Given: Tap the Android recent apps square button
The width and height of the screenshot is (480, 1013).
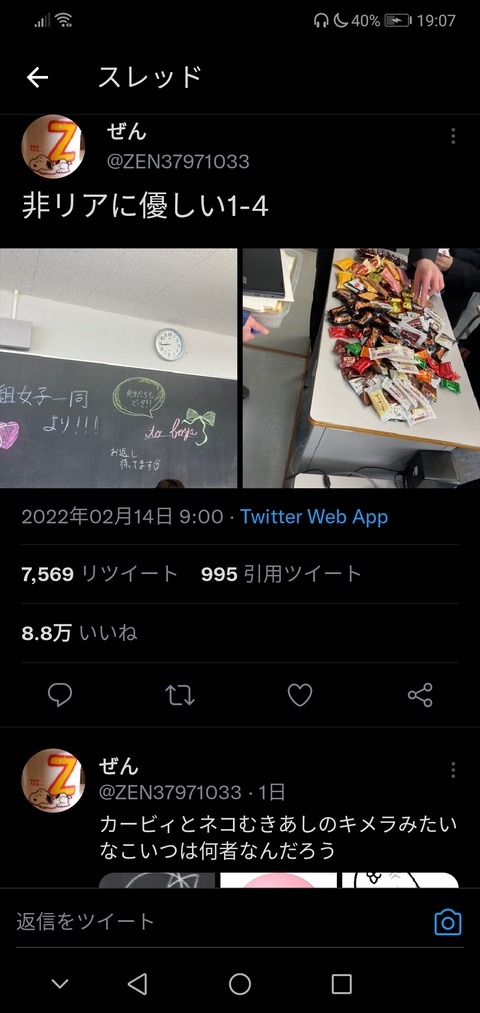Looking at the screenshot, I should (x=342, y=984).
